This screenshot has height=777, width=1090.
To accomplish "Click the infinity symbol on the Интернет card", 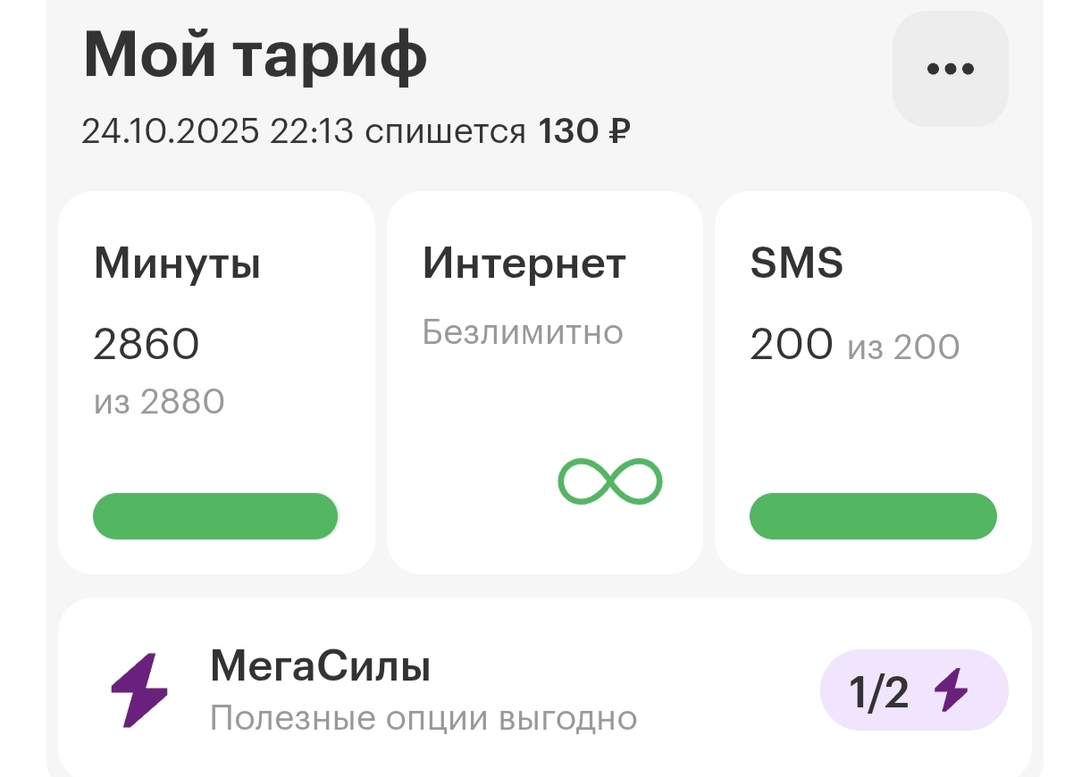I will tap(608, 481).
